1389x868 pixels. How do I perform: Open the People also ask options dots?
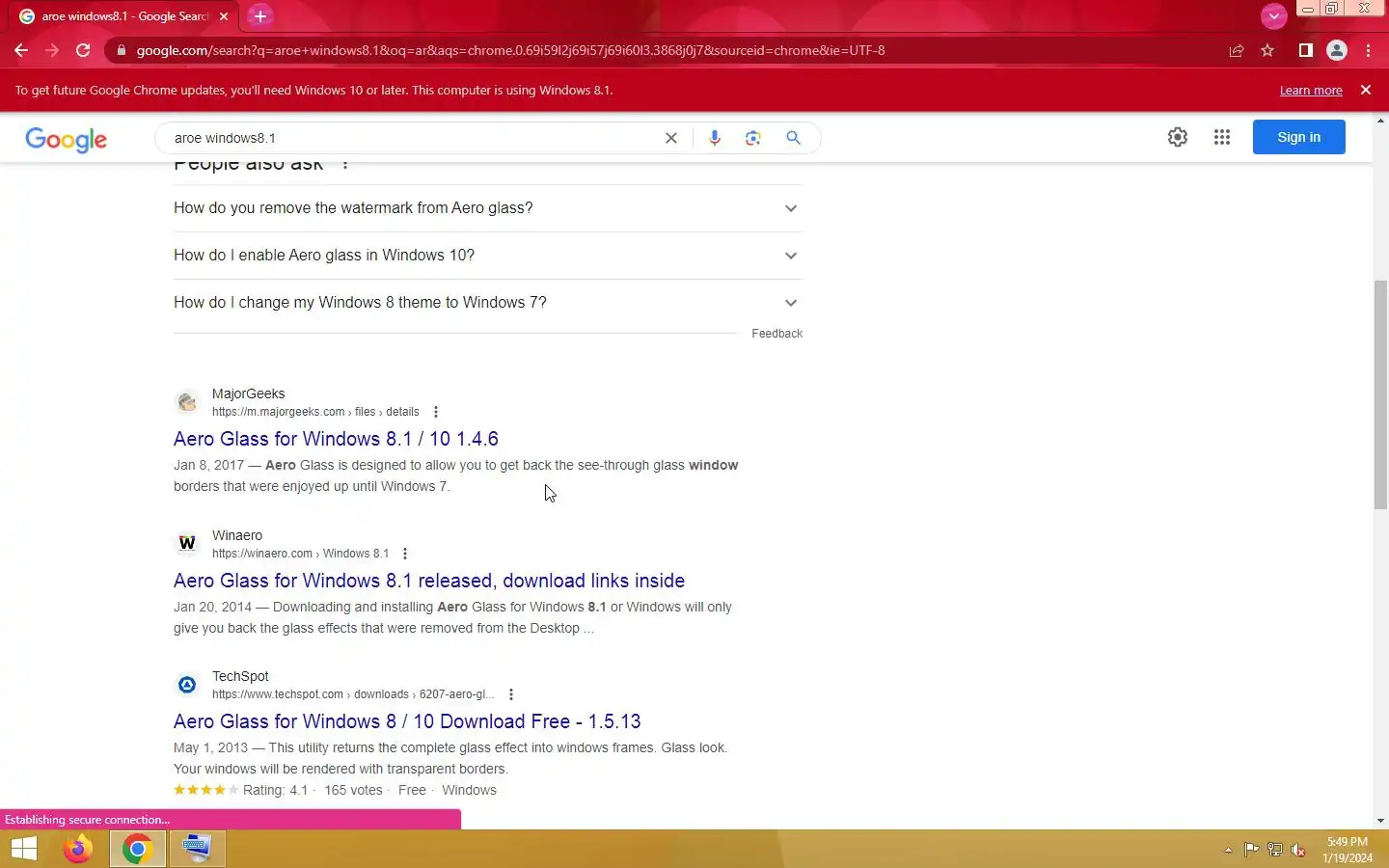tap(345, 165)
